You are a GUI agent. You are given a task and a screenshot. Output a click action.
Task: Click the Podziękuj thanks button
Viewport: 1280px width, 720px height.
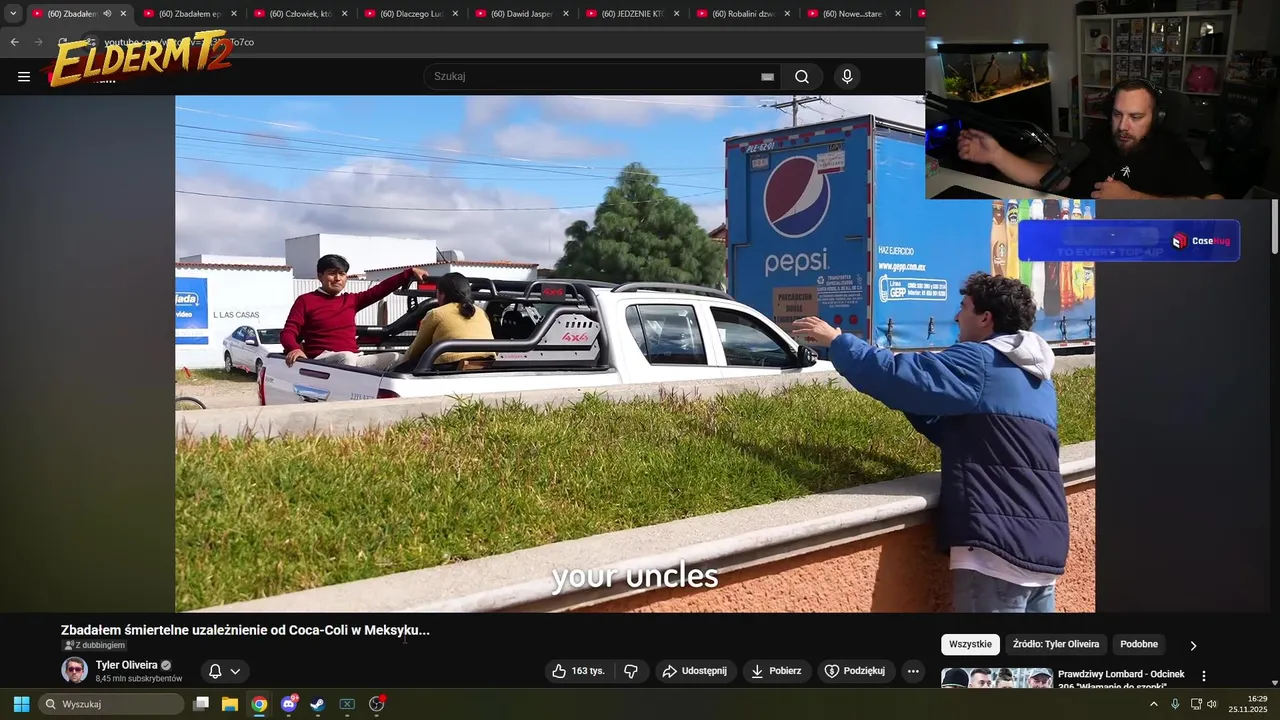coord(856,671)
